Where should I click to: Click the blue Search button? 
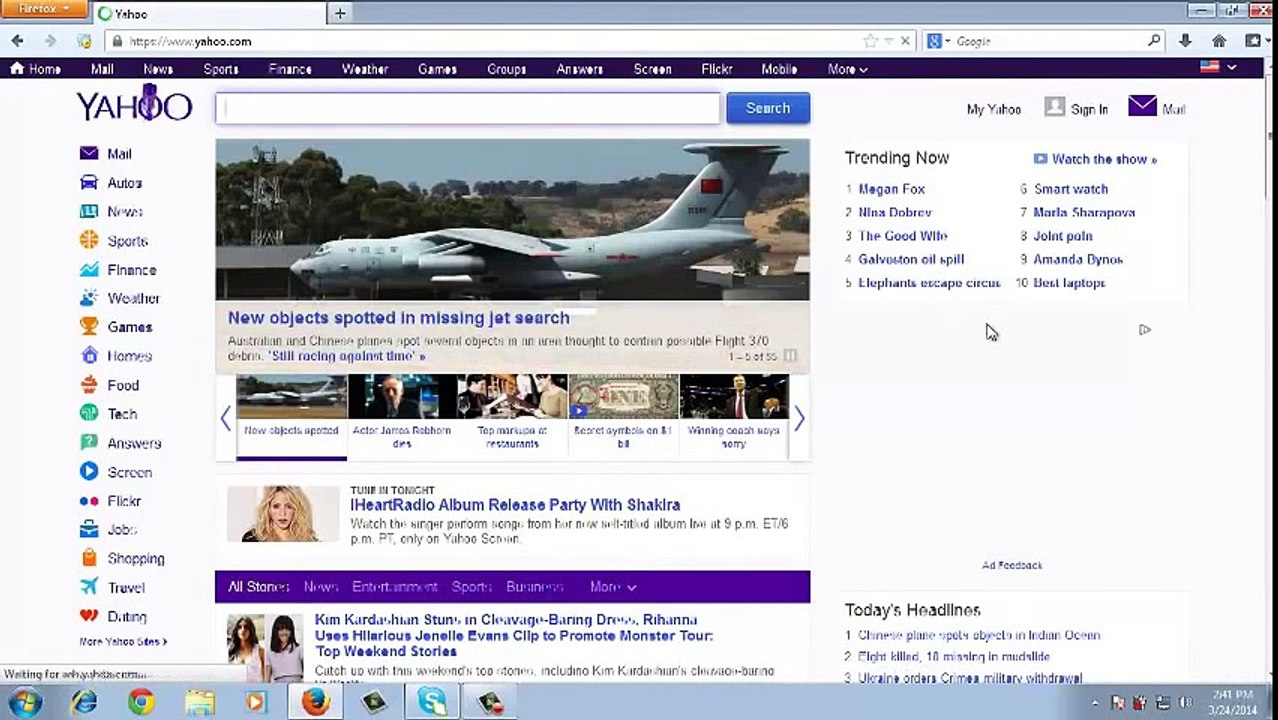(768, 108)
